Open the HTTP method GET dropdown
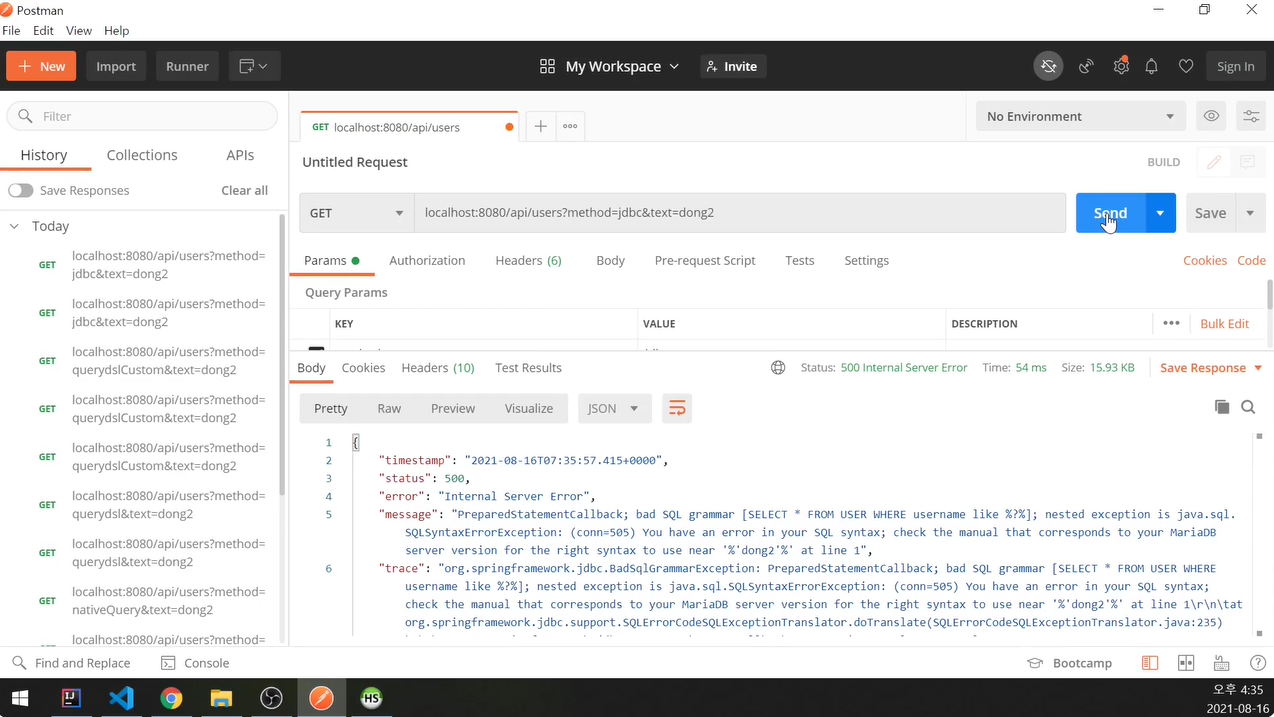The image size is (1274, 717). [356, 213]
